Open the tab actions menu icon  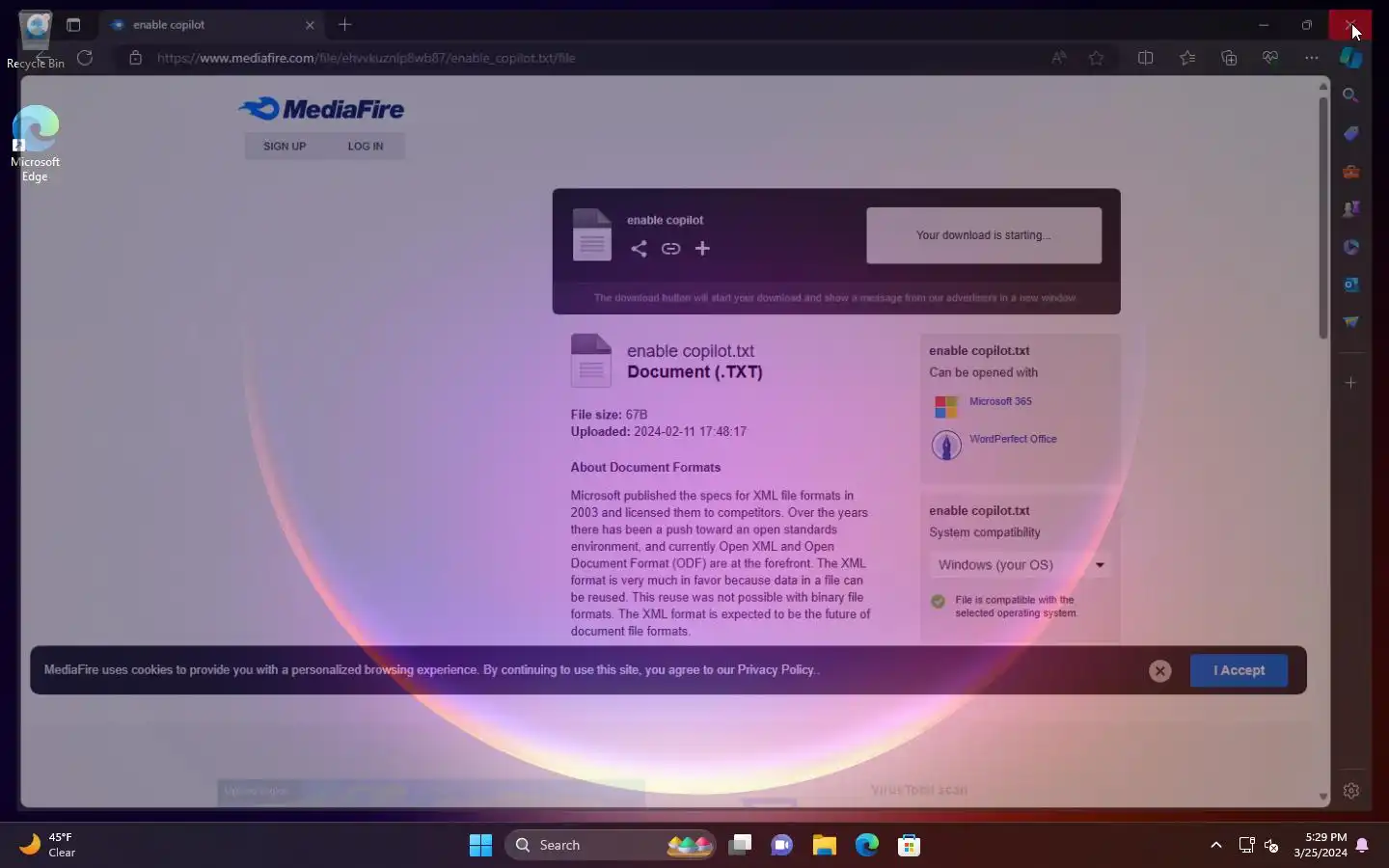click(x=73, y=25)
